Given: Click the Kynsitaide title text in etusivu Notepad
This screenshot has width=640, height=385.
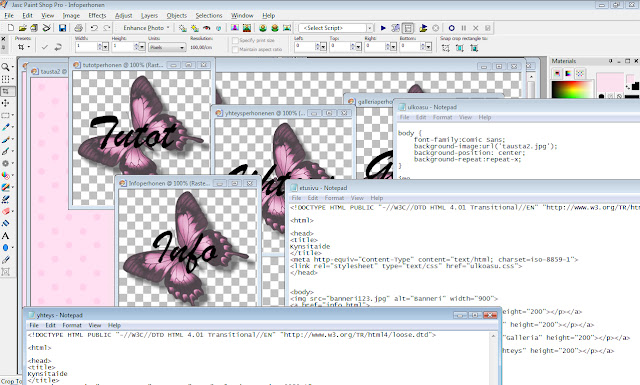Looking at the screenshot, I should click(x=310, y=247).
